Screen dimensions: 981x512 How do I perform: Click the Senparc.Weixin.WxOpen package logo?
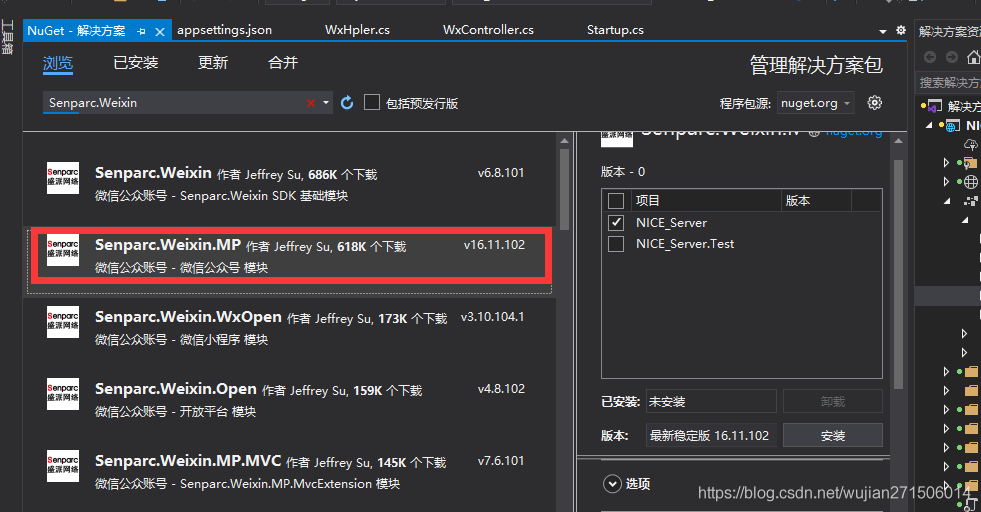point(63,322)
